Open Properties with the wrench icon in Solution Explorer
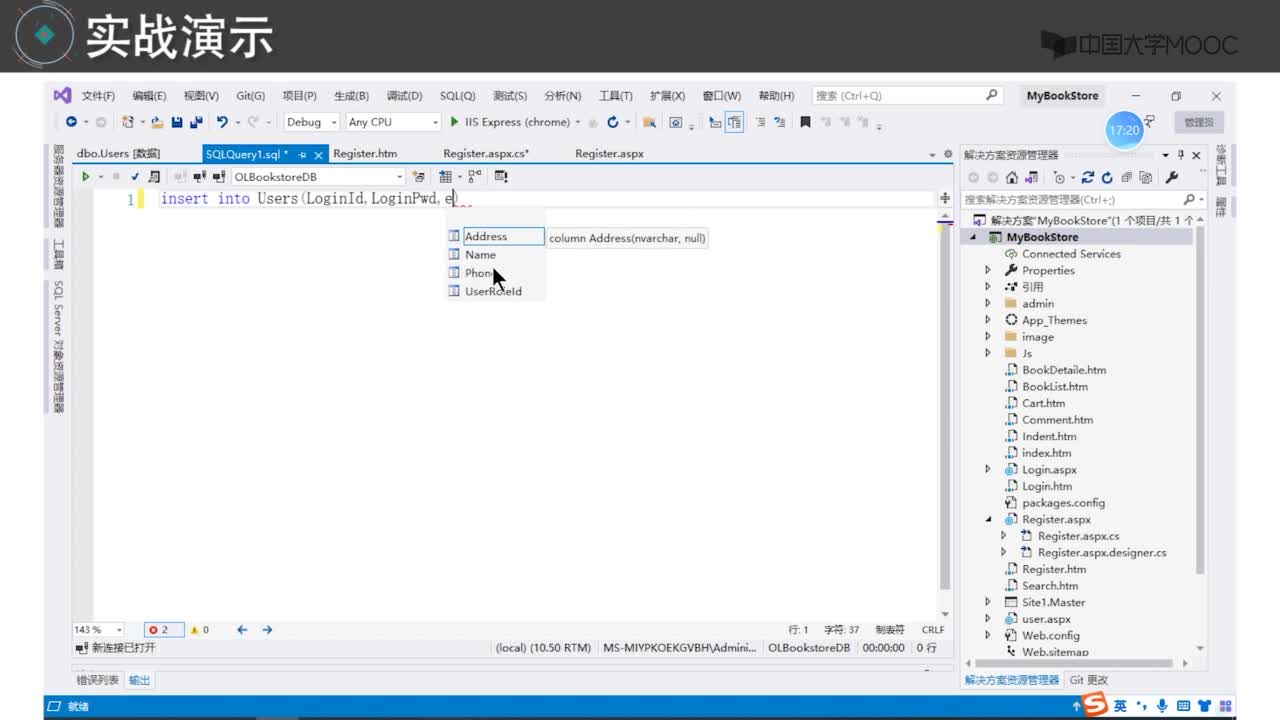The width and height of the screenshot is (1280, 720). point(1172,178)
